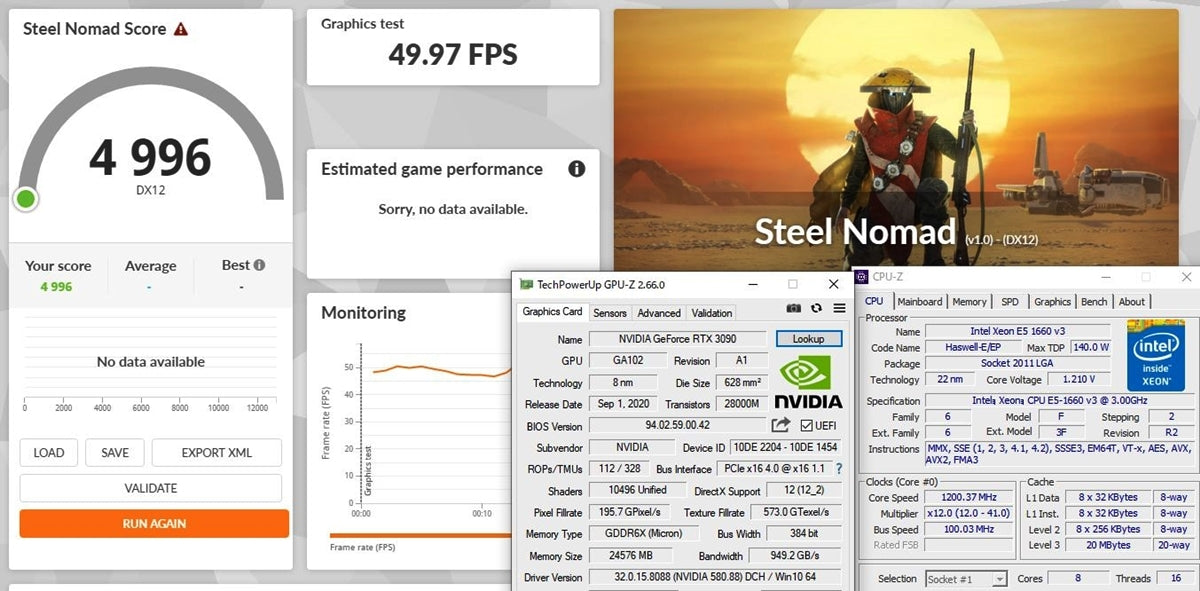Select the Mainboard tab in CPU-Z
Viewport: 1200px width, 591px height.
point(919,301)
